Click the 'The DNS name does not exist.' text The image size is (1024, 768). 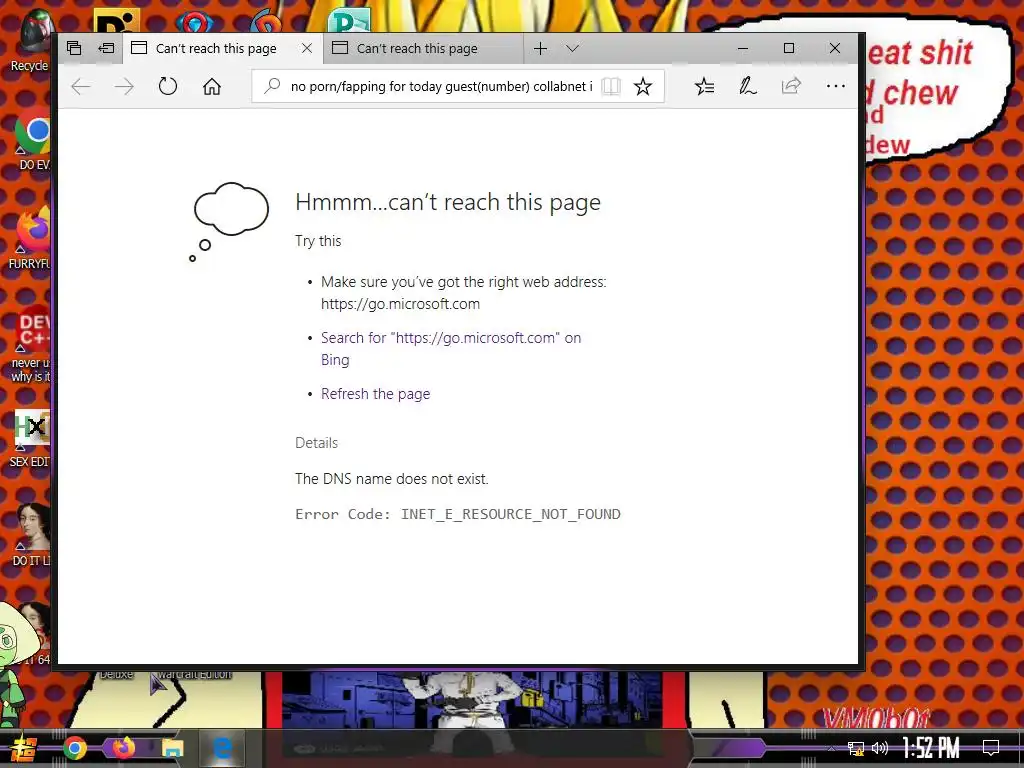click(392, 479)
